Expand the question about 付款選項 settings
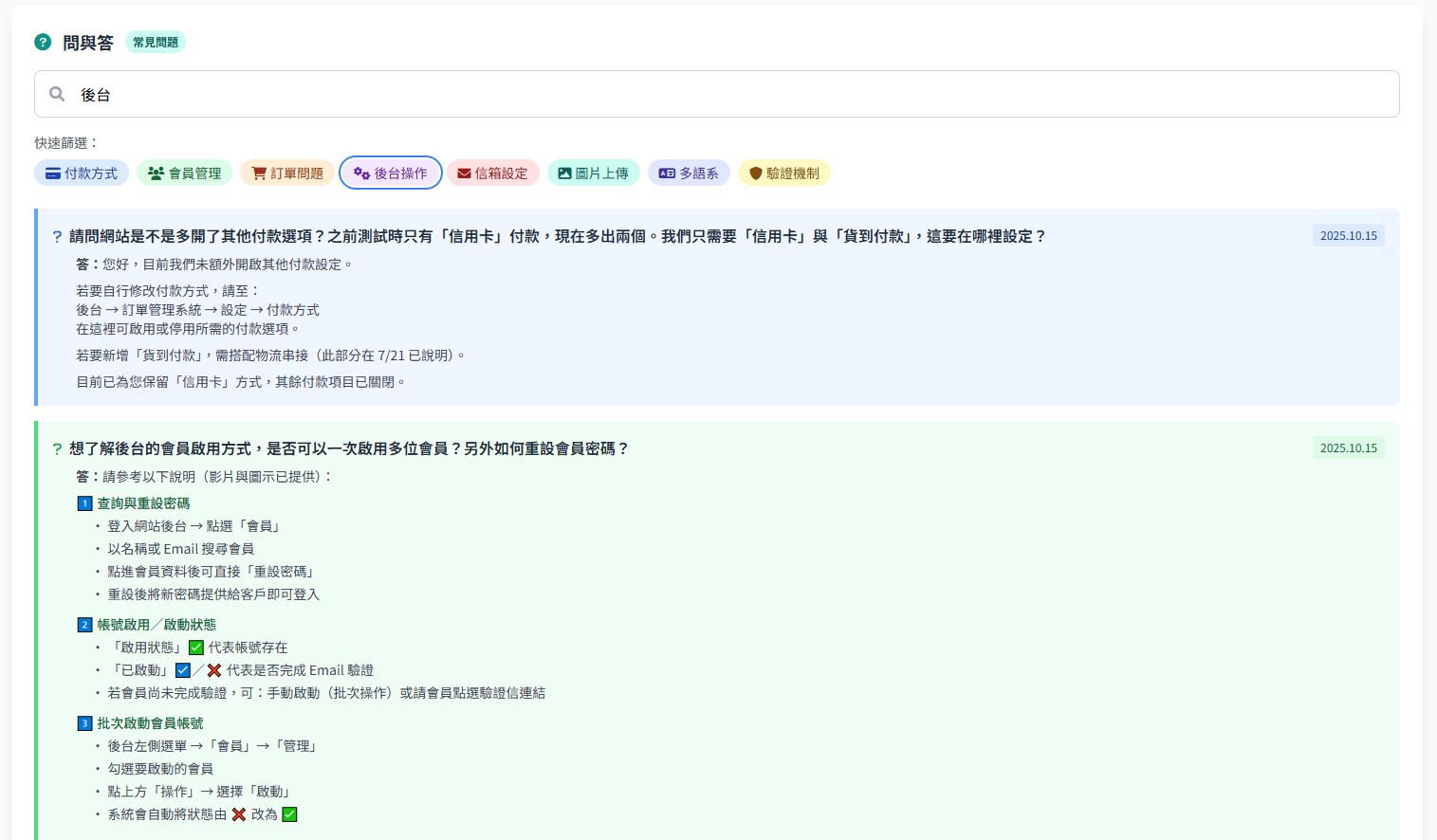This screenshot has height=840, width=1437. (557, 236)
